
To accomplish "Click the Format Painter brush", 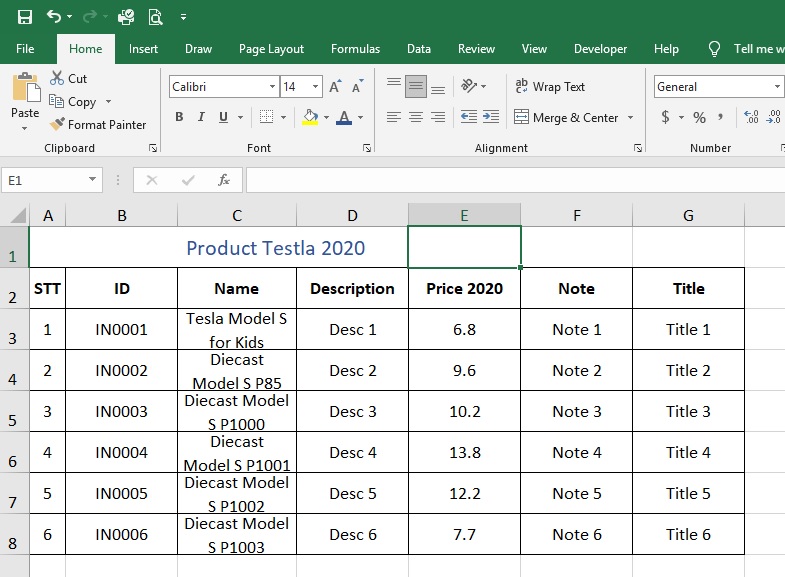I will pos(57,124).
